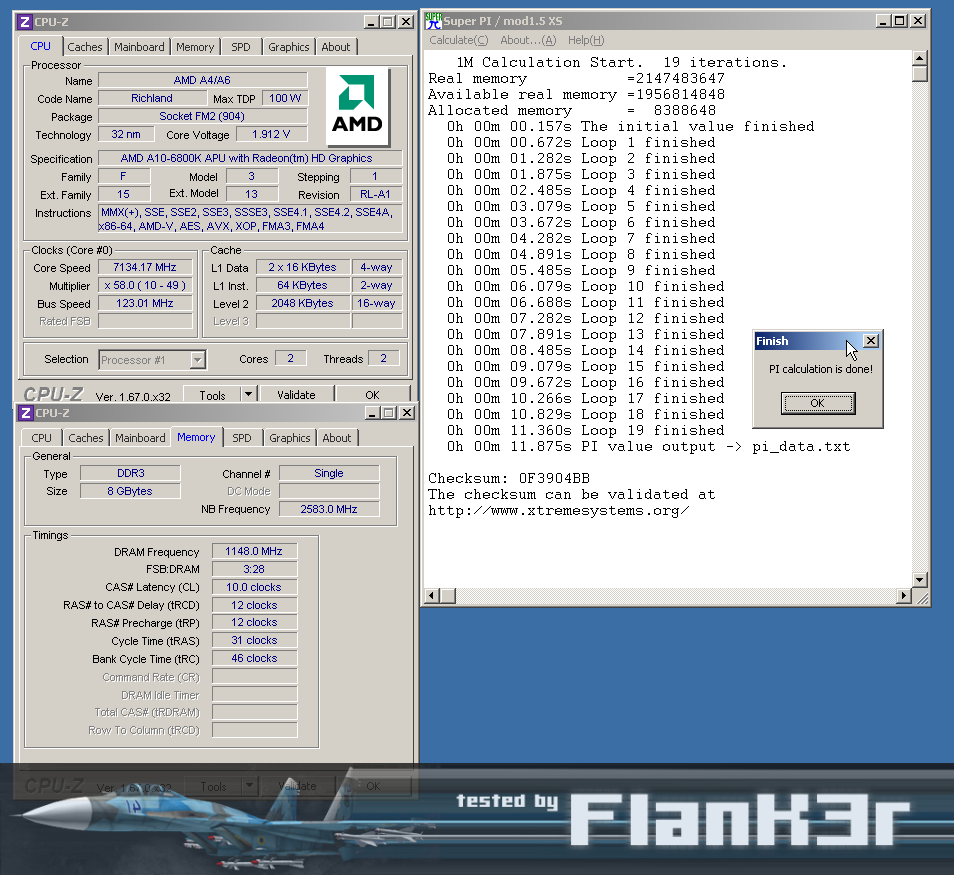Open the Calculate menu in Super PI
Screen dimensions: 954x875
458,40
